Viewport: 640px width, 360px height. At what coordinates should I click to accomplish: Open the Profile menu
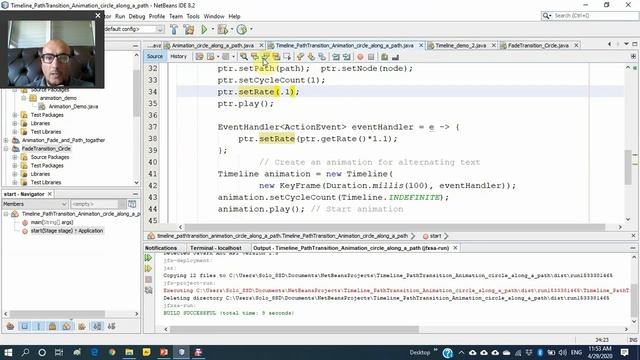(x=157, y=16)
